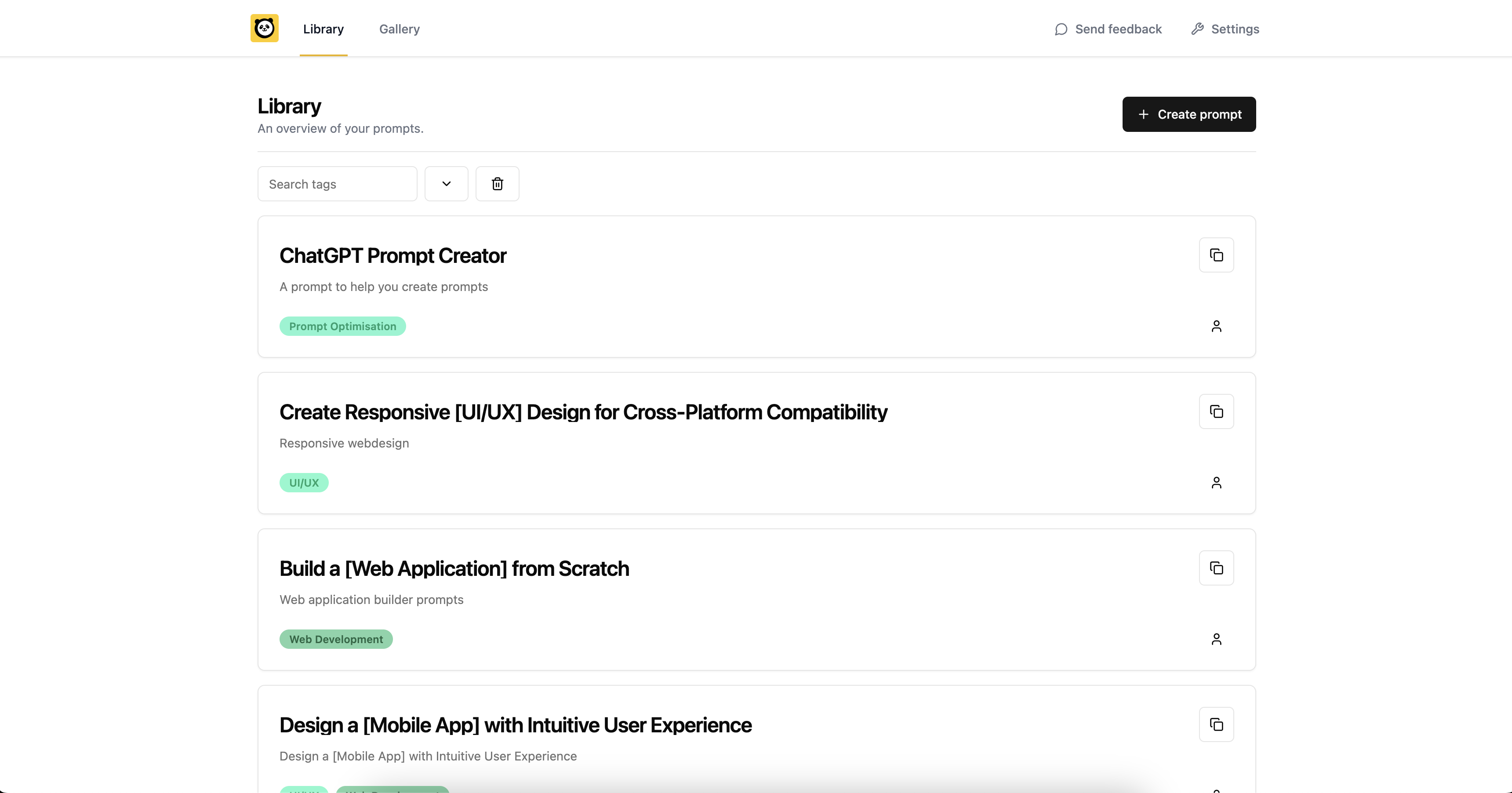
Task: Click the UI/UX tag badge
Action: pos(303,483)
